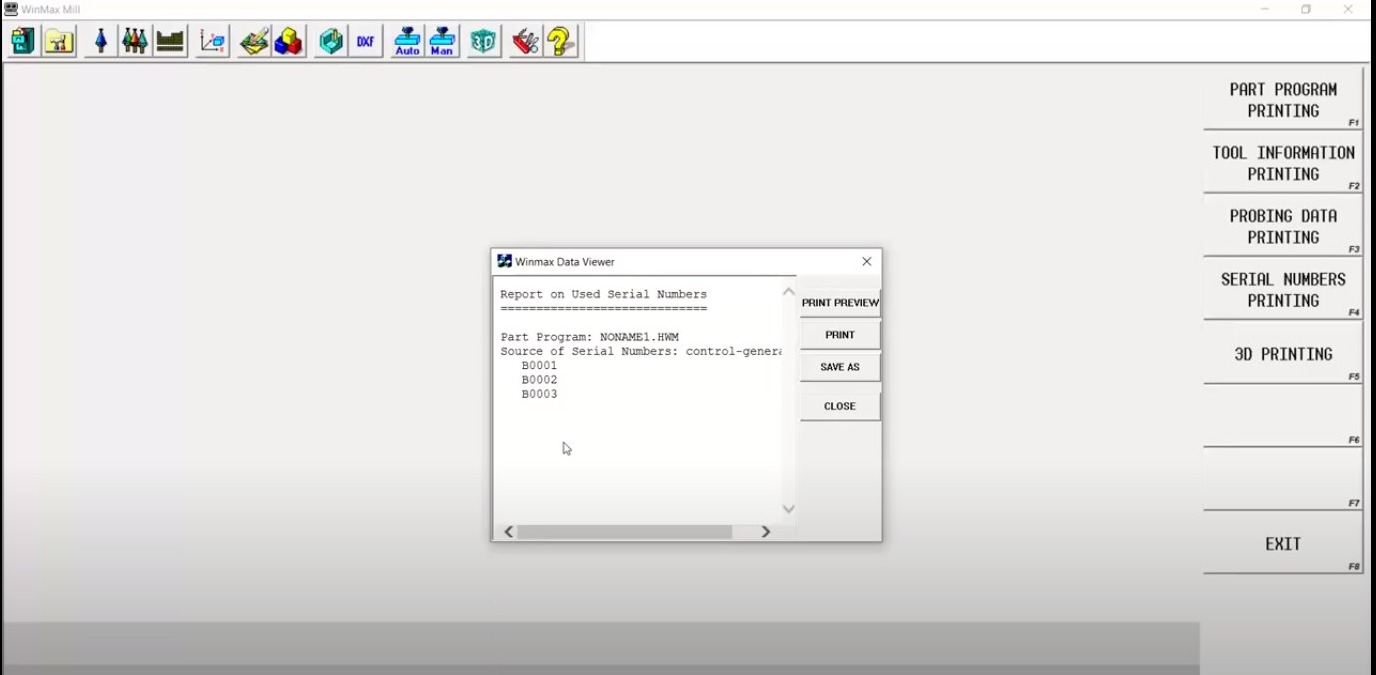The width and height of the screenshot is (1376, 675).
Task: Open the multiple tools library icon
Action: pyautogui.click(x=135, y=42)
